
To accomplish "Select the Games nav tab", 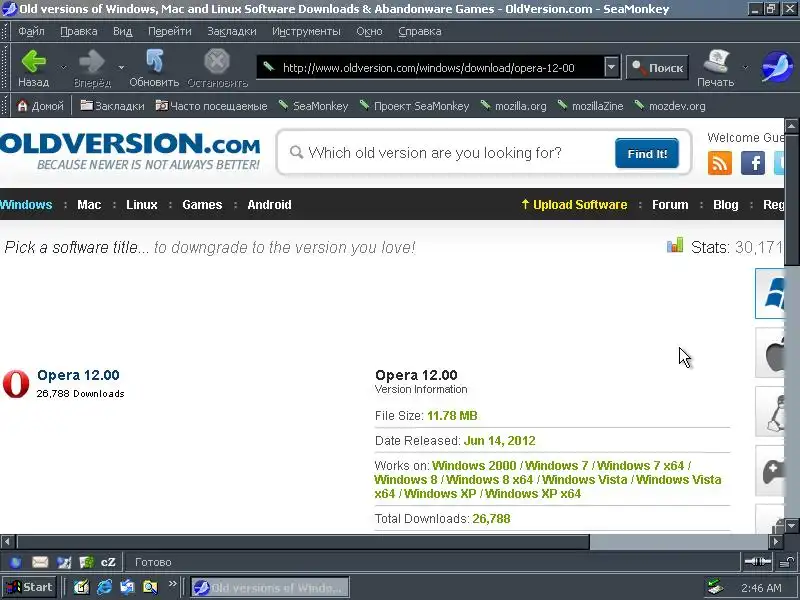I will pyautogui.click(x=202, y=205).
